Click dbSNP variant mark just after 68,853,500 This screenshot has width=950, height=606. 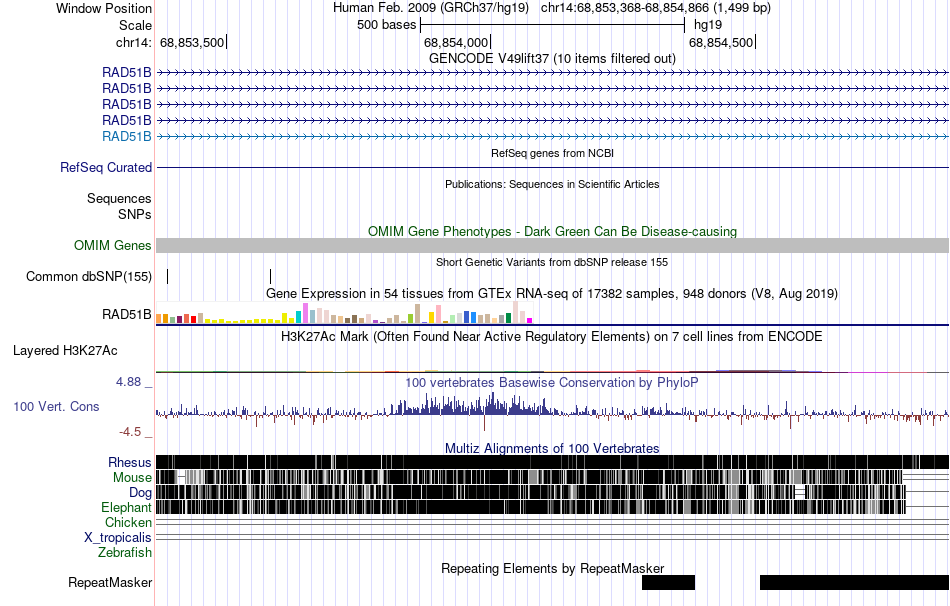(x=270, y=276)
